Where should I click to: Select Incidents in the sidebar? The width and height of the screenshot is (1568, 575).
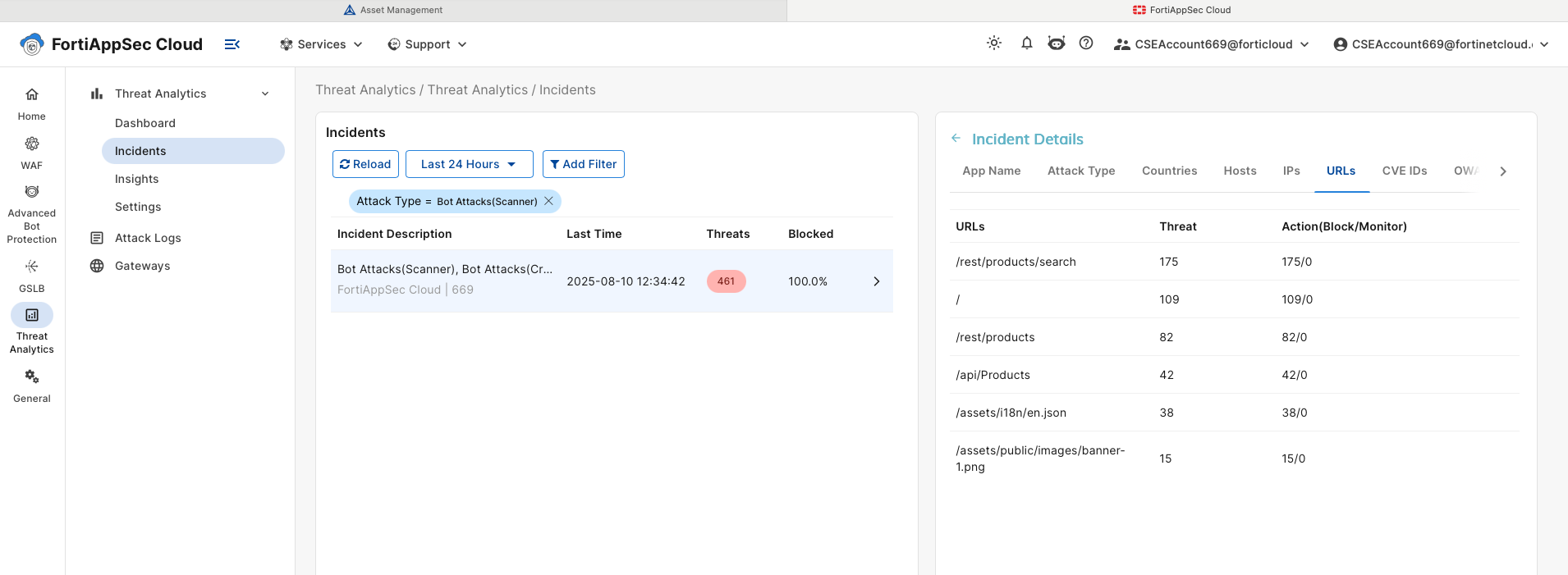point(193,151)
